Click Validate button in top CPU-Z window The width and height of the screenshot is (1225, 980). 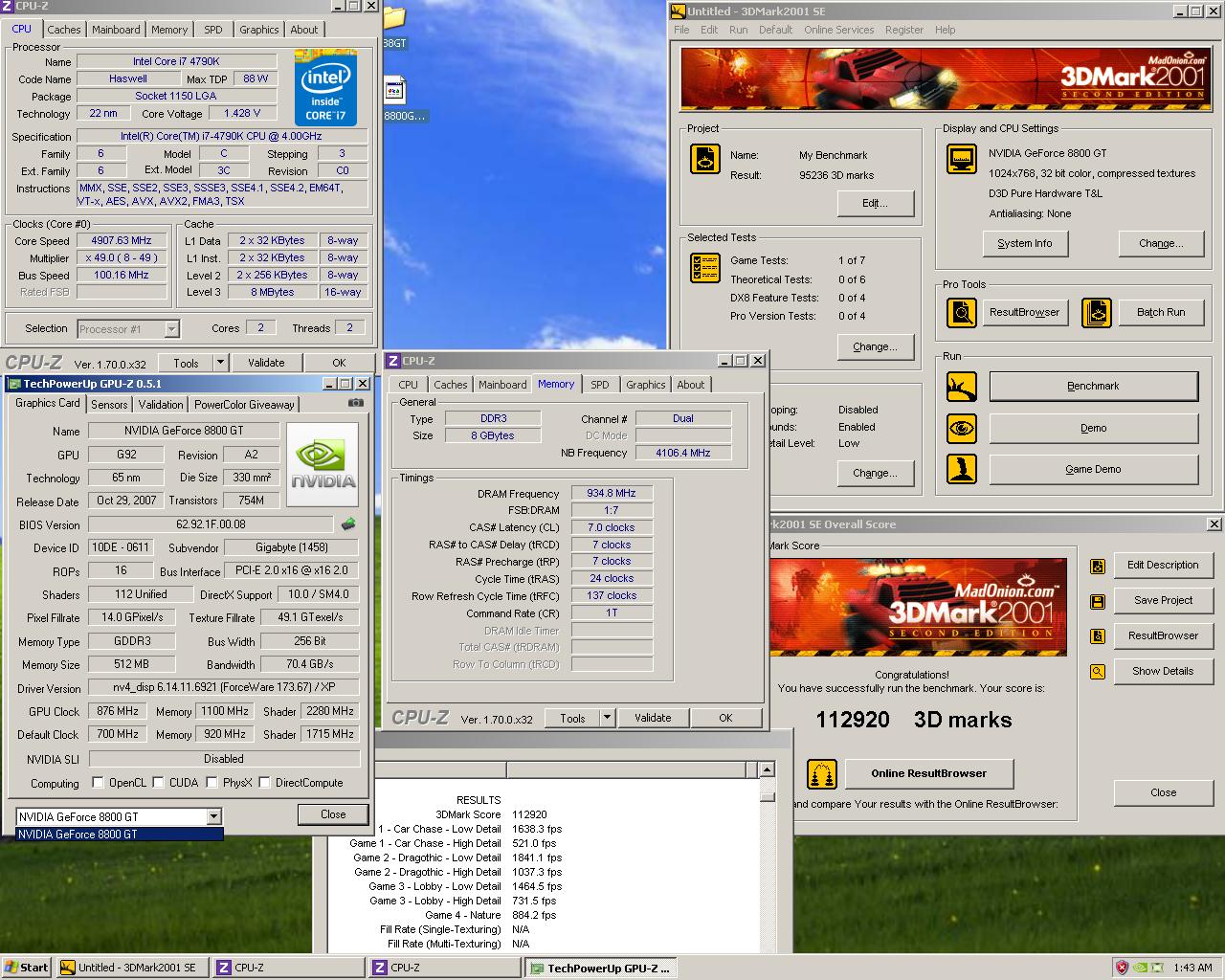(x=266, y=363)
